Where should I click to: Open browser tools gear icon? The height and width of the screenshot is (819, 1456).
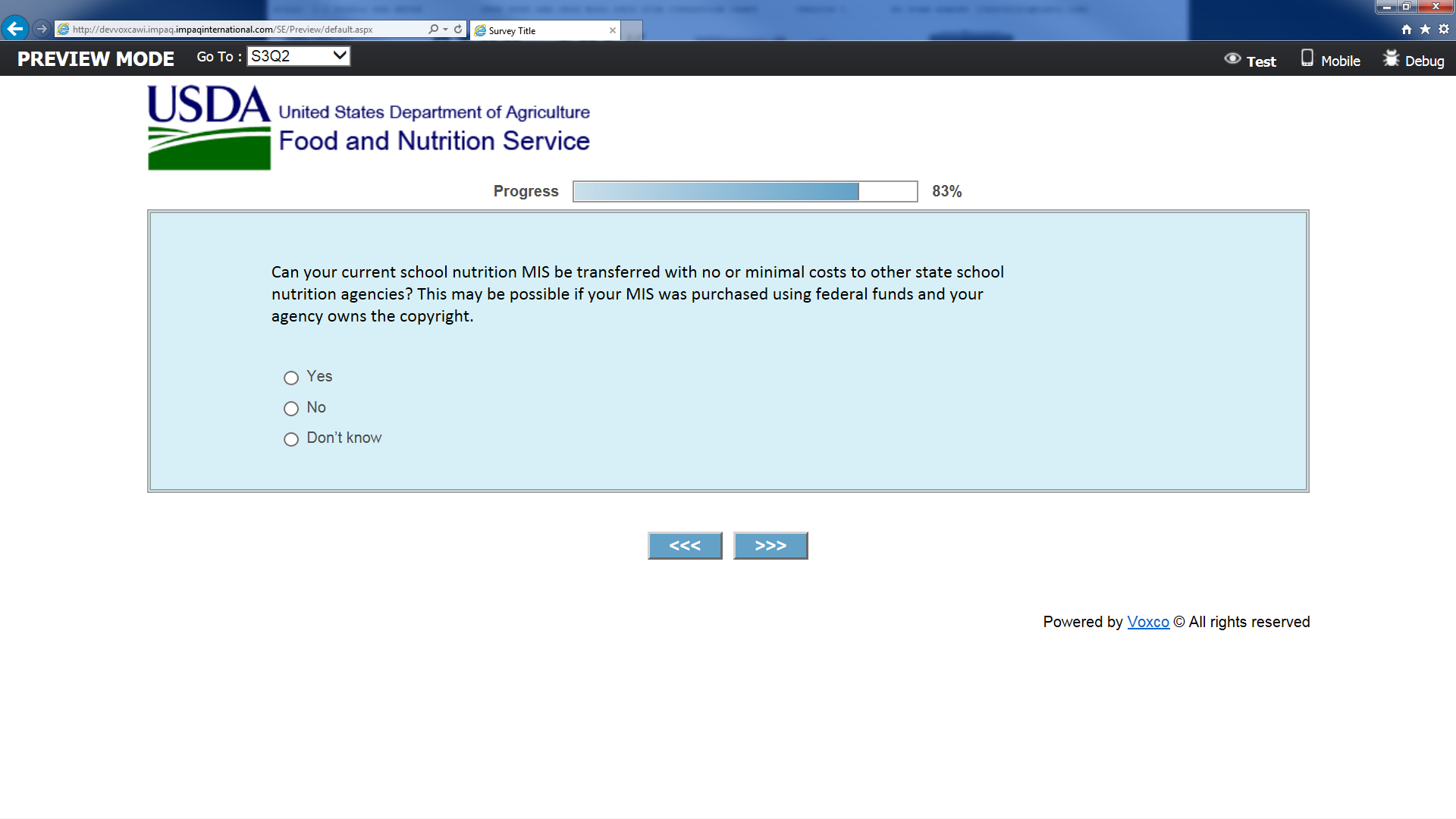(x=1444, y=29)
